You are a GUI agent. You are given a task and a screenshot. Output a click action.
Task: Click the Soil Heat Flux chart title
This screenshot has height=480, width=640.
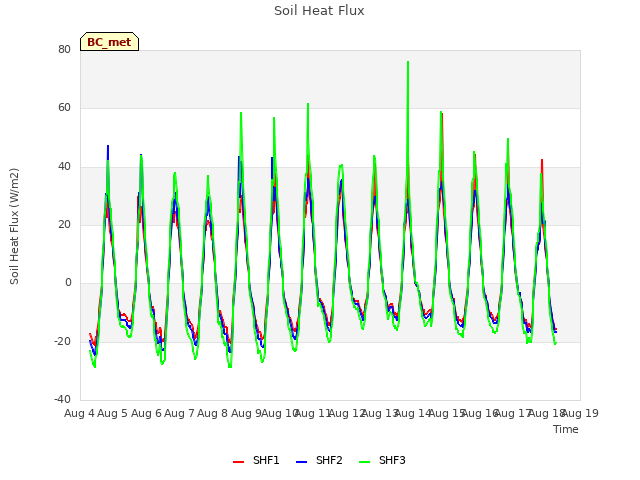[319, 11]
